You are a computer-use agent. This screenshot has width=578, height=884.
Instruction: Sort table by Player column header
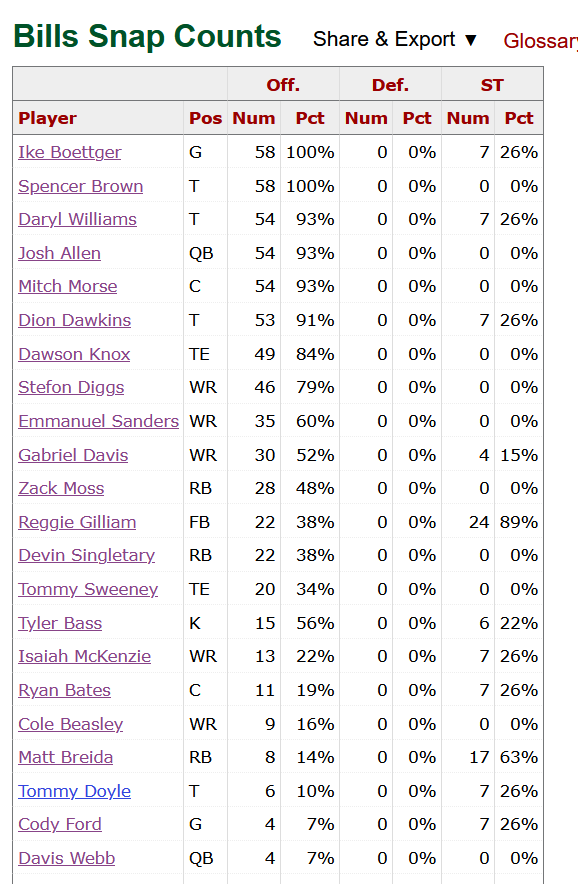coord(47,118)
